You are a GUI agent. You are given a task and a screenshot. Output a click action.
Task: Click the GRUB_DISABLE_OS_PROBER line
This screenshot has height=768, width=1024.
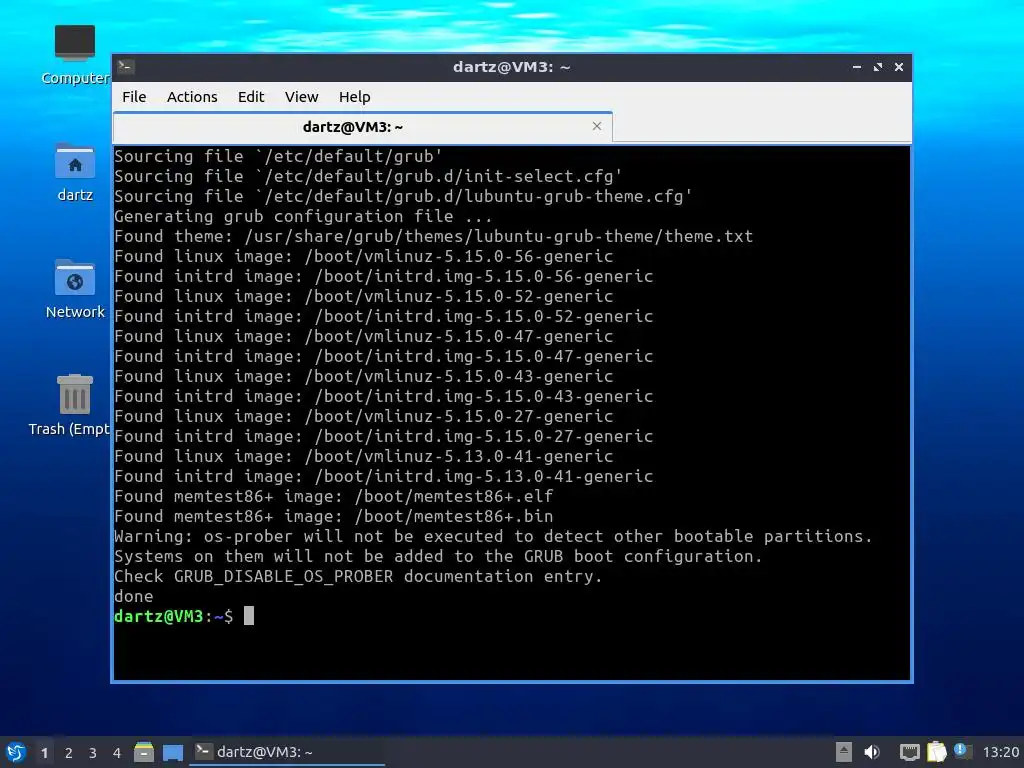pos(358,576)
